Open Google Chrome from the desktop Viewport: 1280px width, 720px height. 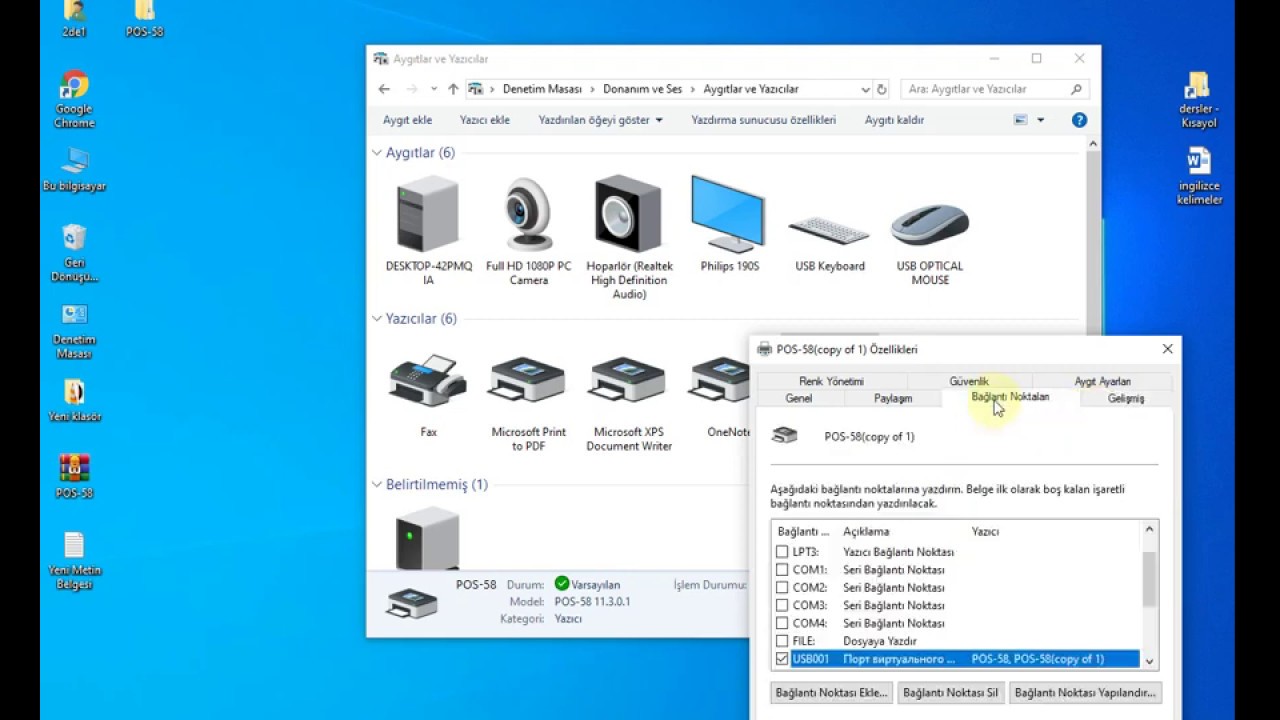(x=74, y=99)
